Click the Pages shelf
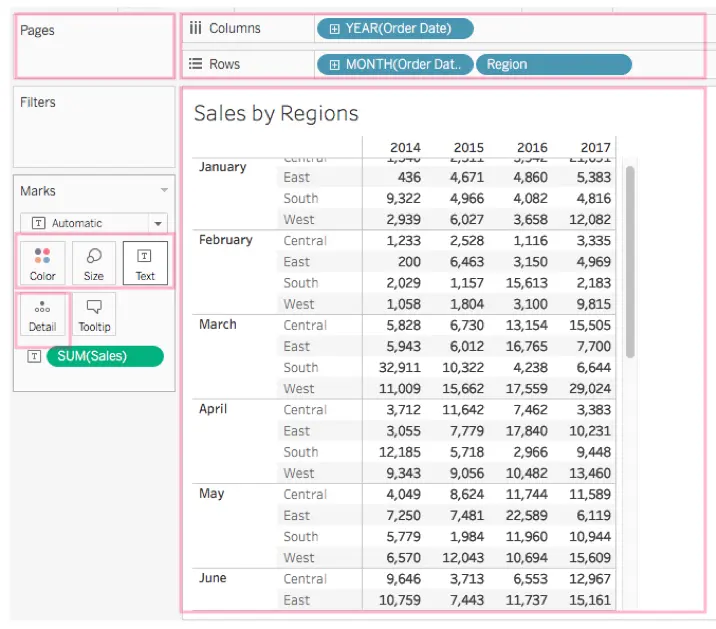Image resolution: width=716 pixels, height=629 pixels. tap(94, 46)
